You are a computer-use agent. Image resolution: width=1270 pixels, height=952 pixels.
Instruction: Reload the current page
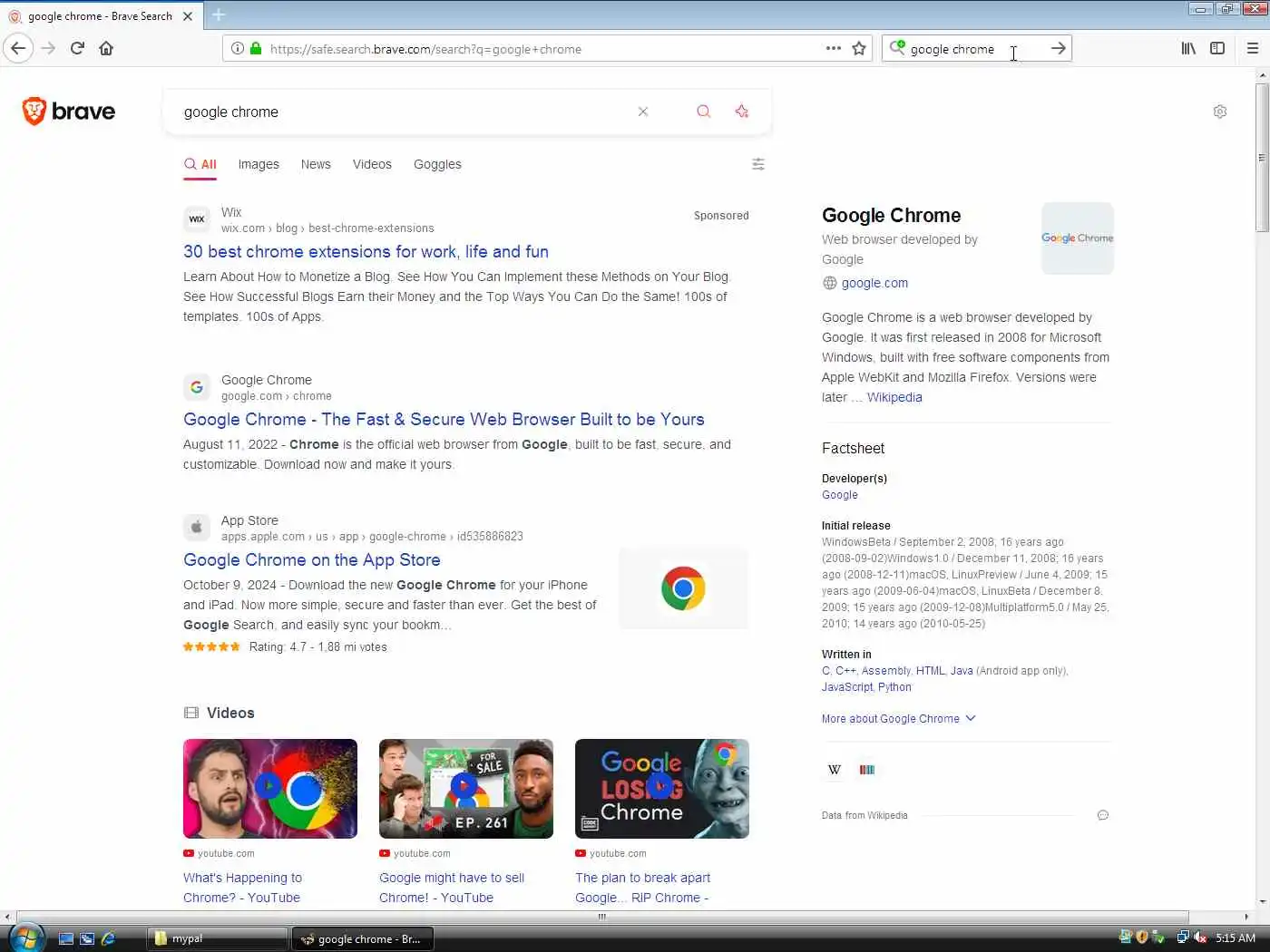[x=77, y=48]
